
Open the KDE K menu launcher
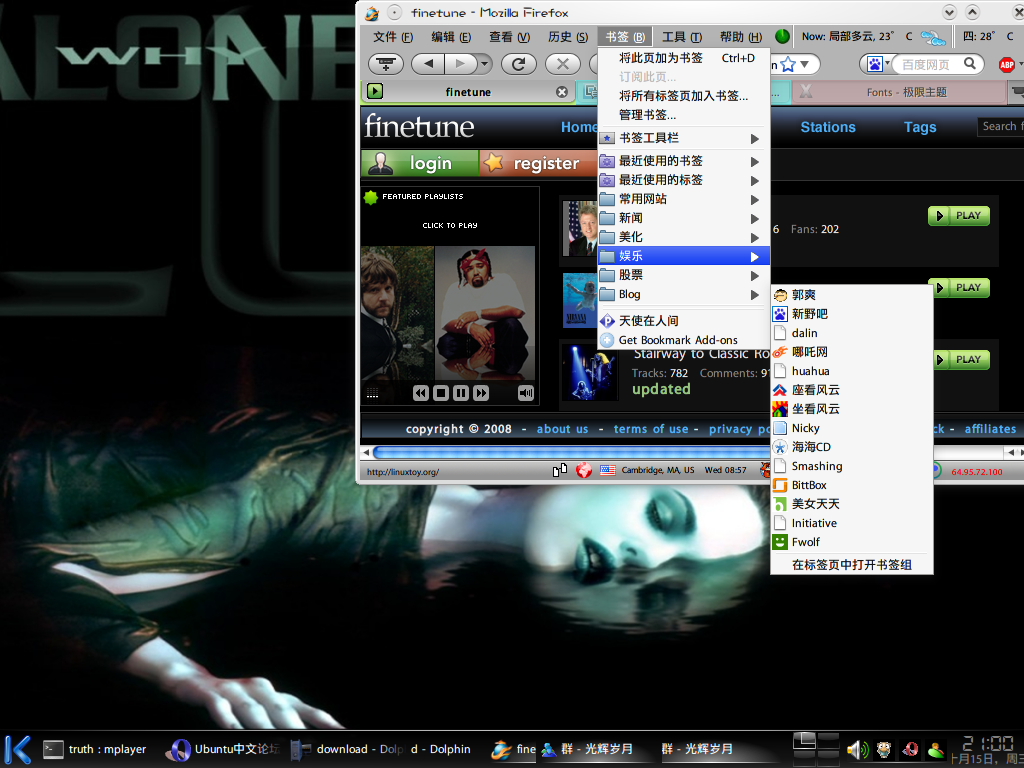(17, 748)
